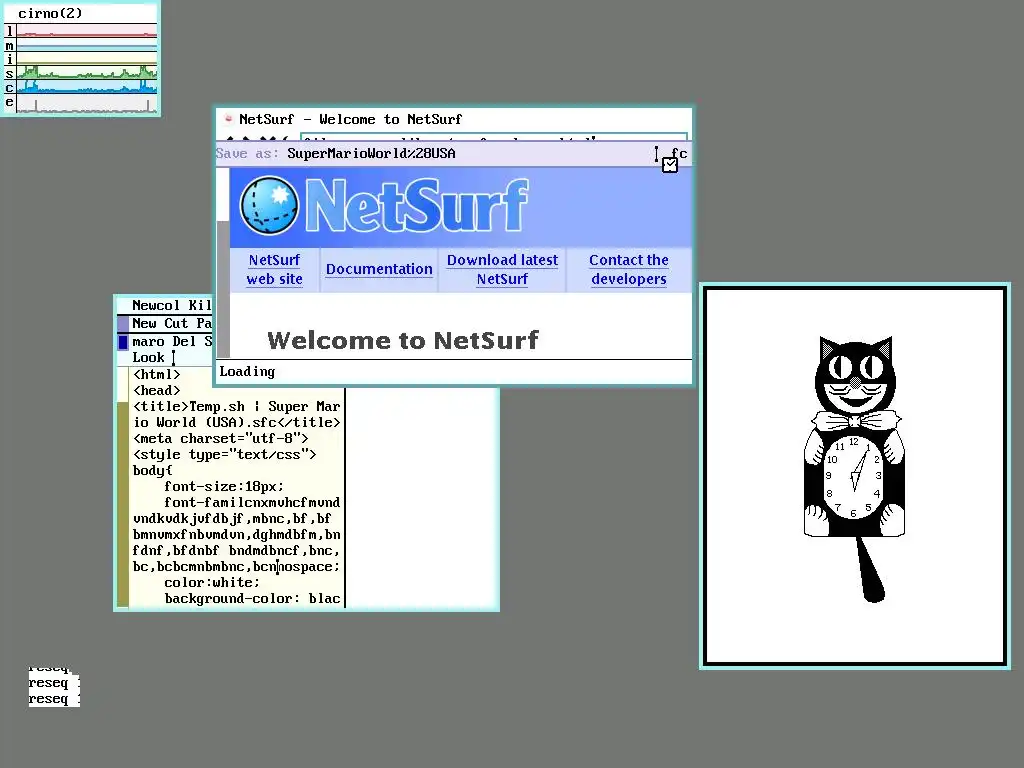This screenshot has width=1024, height=768.
Task: Open 'Contact the developers' link
Action: (x=629, y=269)
